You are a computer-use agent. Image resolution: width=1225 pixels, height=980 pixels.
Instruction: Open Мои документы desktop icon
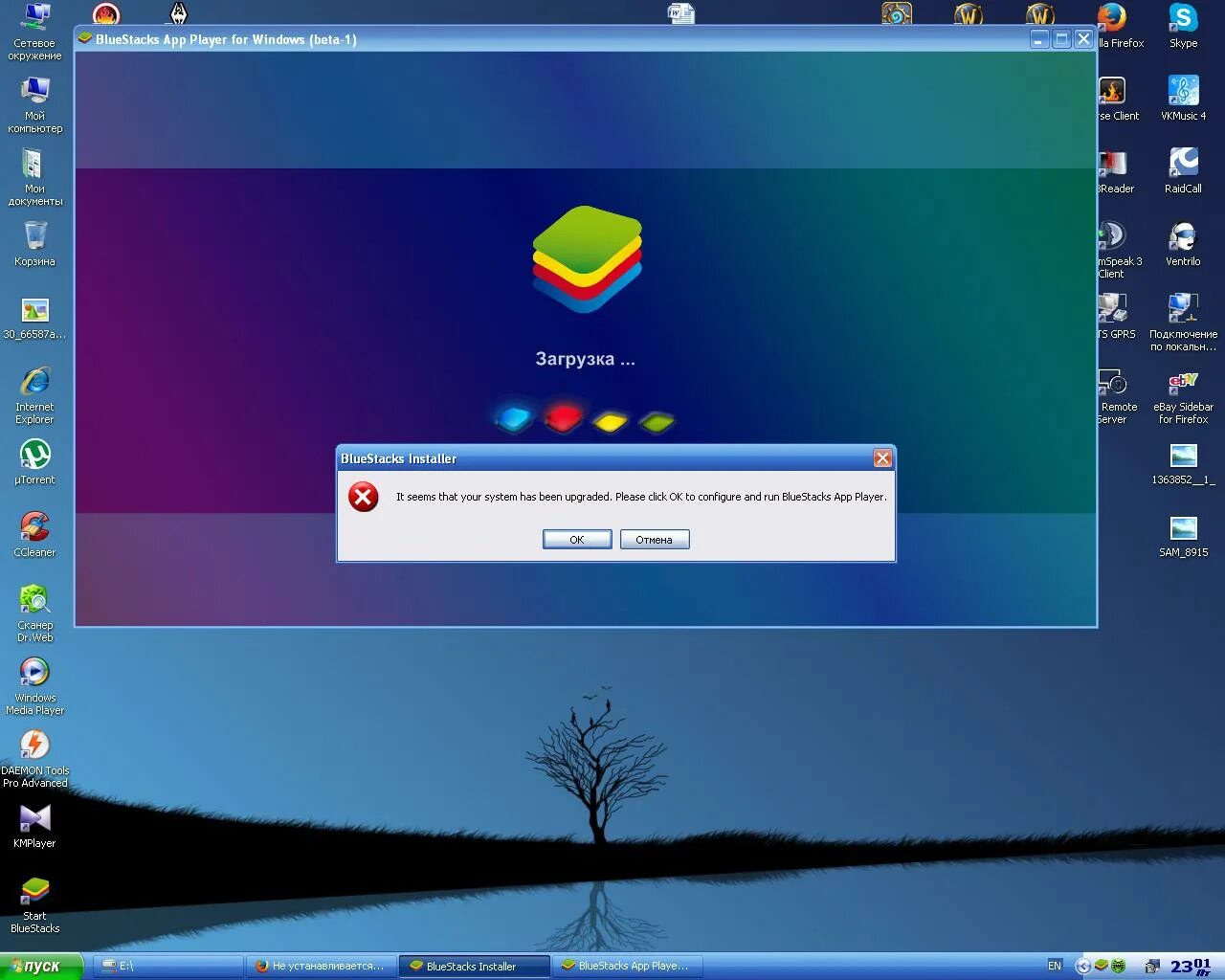click(x=34, y=178)
